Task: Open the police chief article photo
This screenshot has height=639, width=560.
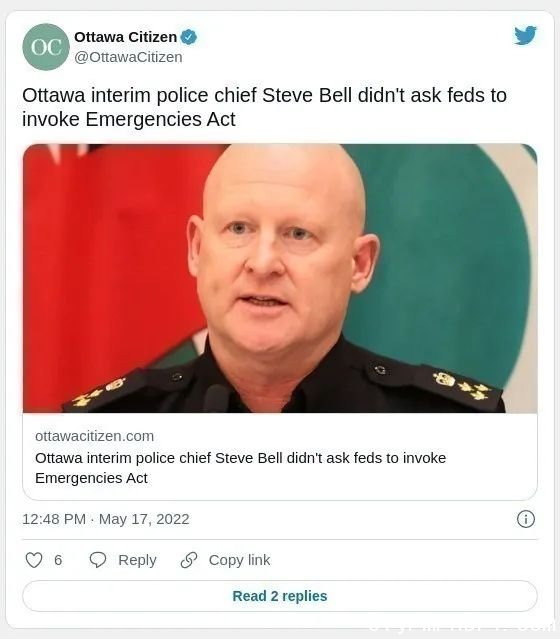Action: coord(280,278)
